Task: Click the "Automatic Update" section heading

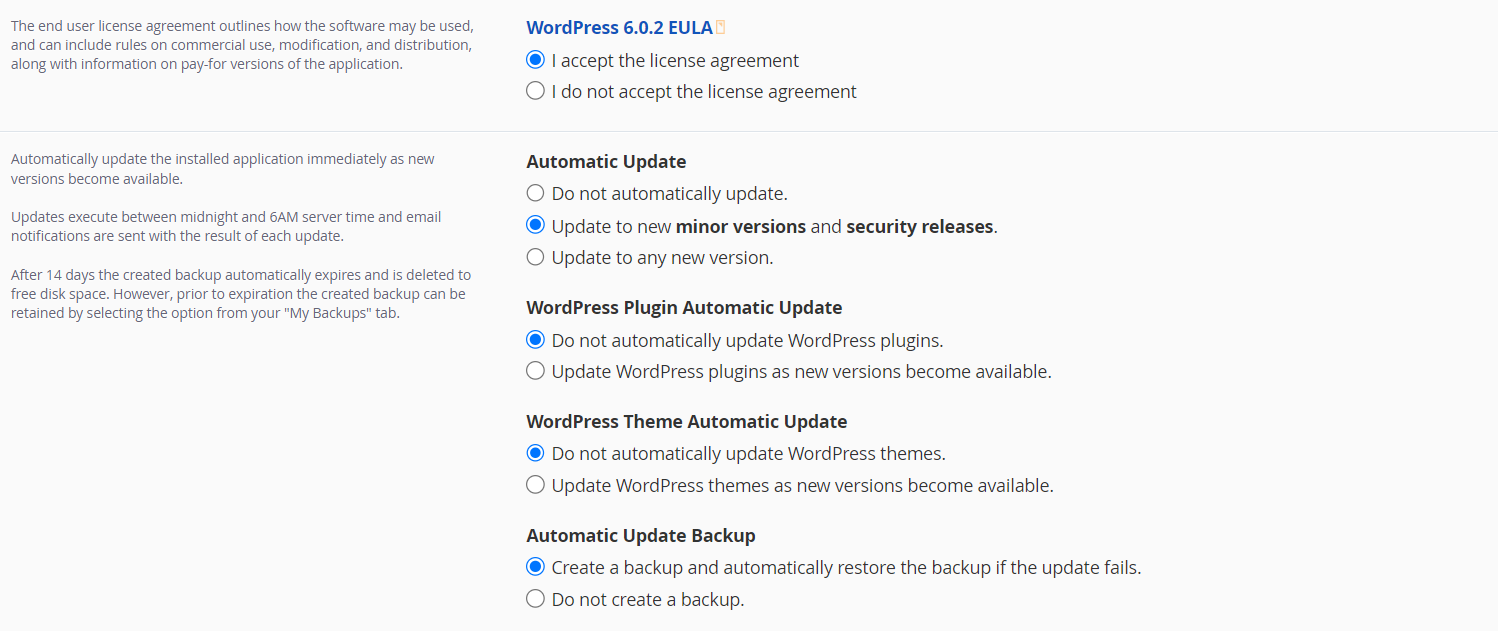Action: [605, 161]
